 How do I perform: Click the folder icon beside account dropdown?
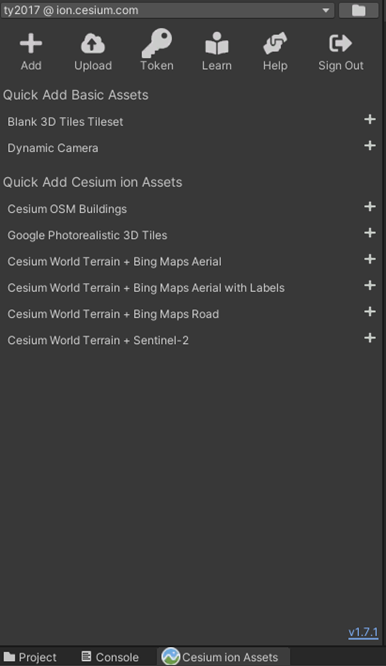point(358,10)
